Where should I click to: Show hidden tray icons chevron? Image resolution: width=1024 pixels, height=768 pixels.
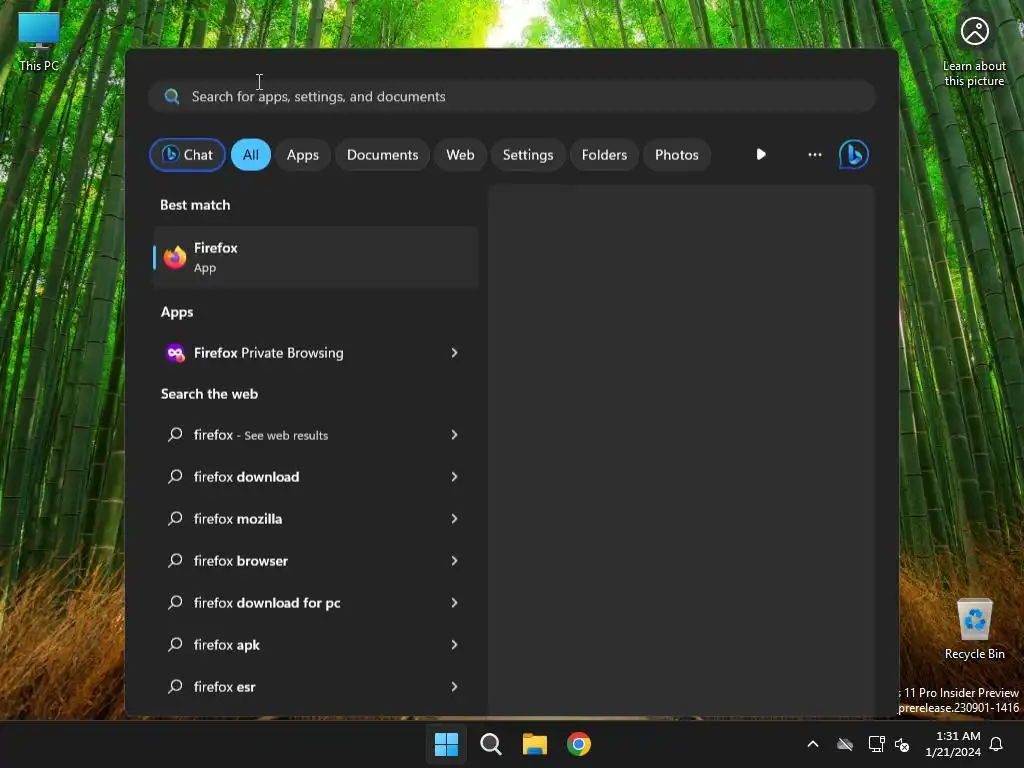[813, 744]
